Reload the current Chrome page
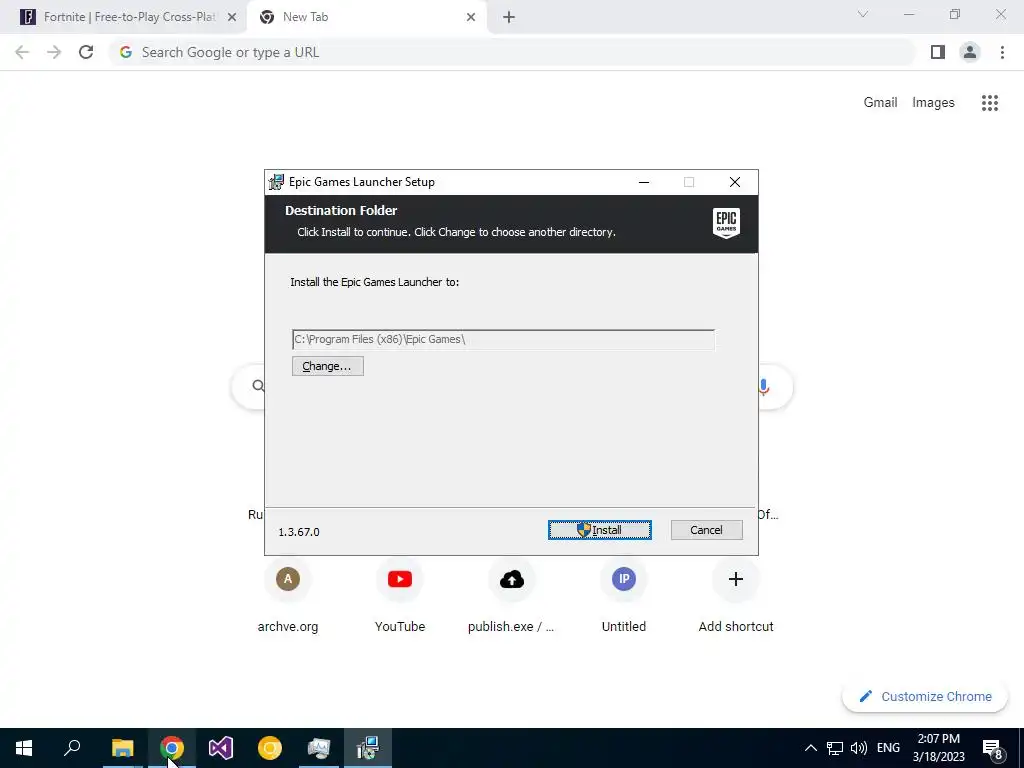Viewport: 1024px width, 768px height. click(x=86, y=52)
